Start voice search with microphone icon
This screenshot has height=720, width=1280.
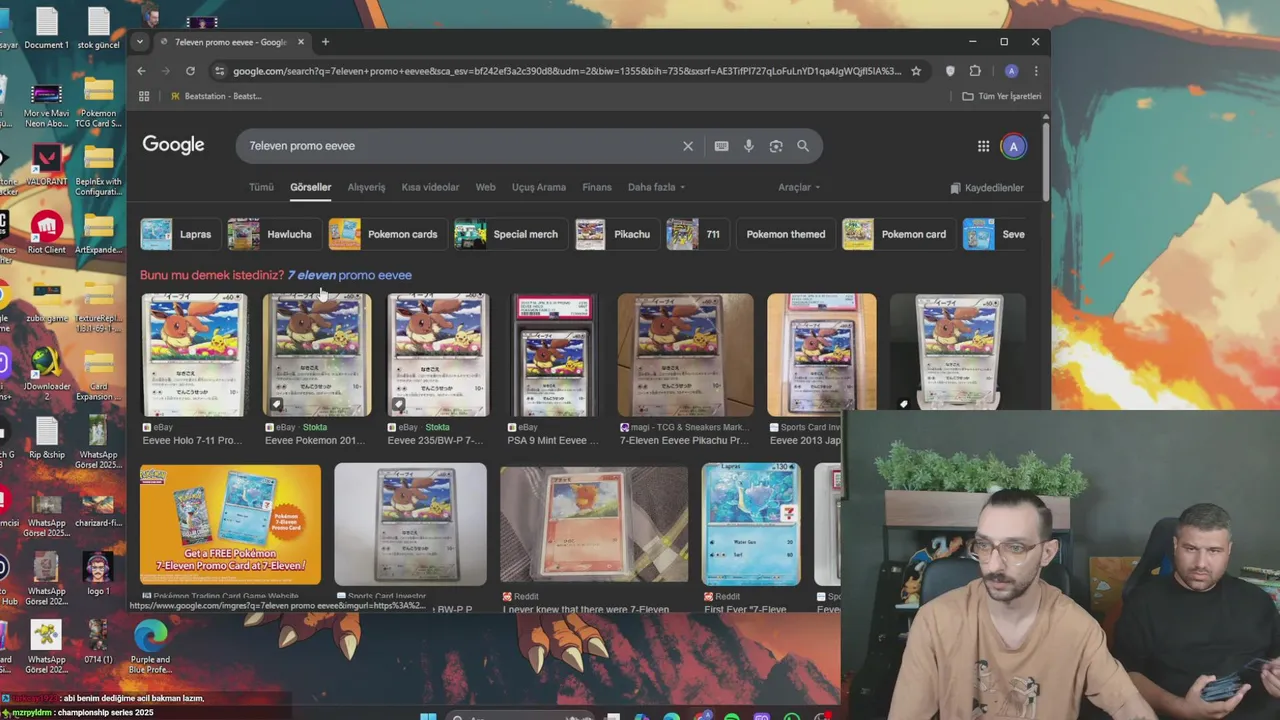pyautogui.click(x=749, y=146)
